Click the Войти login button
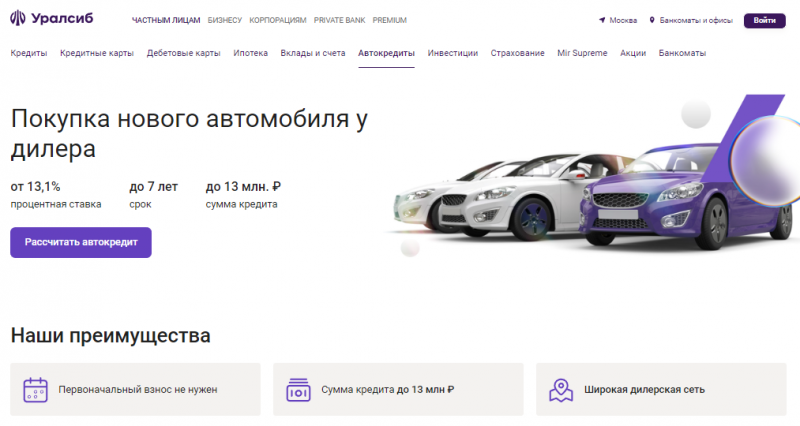Image resolution: width=800 pixels, height=426 pixels. (x=764, y=20)
